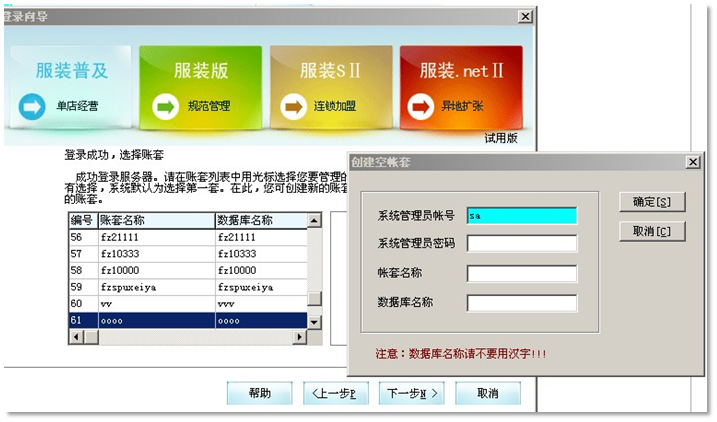
Task: Select account row 60 named vv
Action: (x=188, y=304)
